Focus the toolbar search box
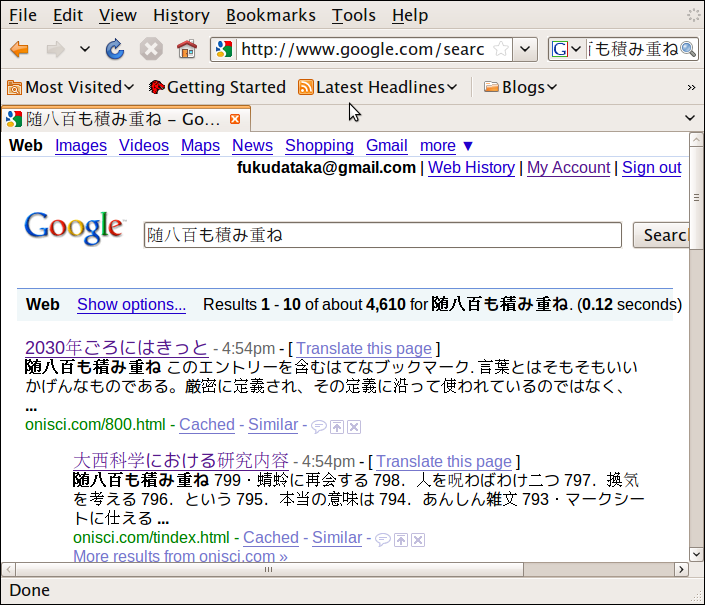The image size is (705, 605). (x=633, y=49)
